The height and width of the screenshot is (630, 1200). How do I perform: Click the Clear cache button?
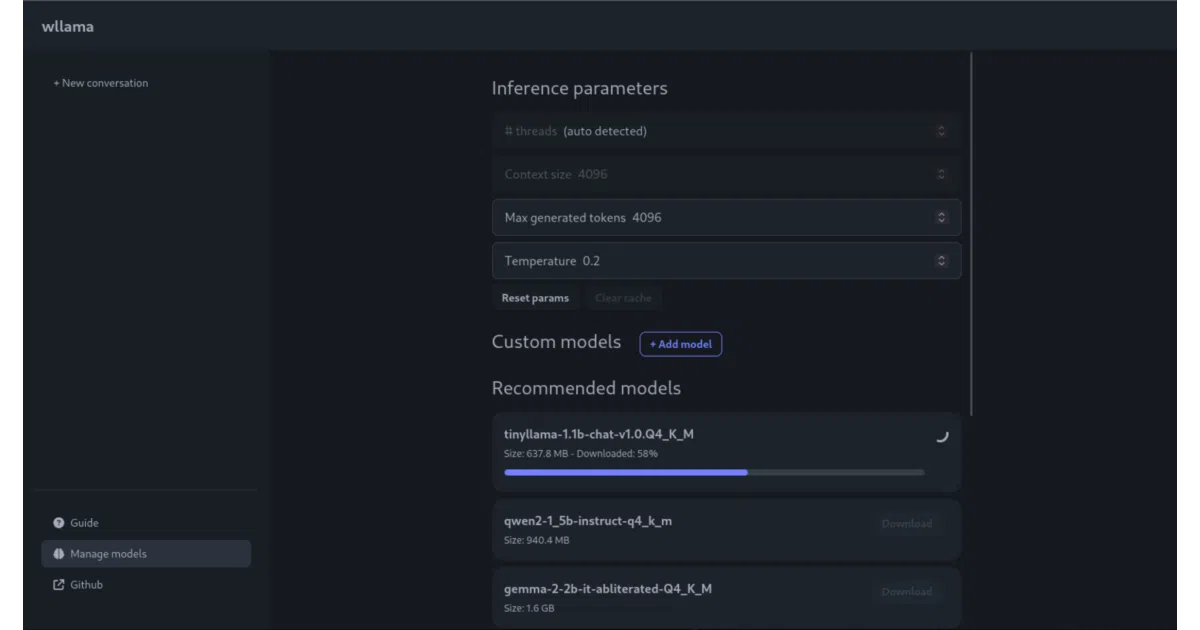pyautogui.click(x=622, y=298)
